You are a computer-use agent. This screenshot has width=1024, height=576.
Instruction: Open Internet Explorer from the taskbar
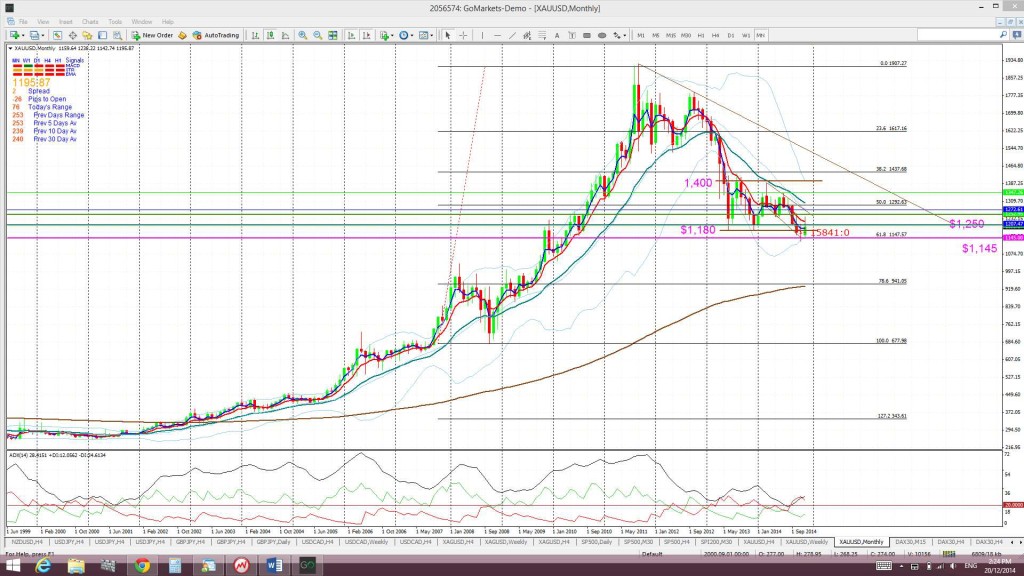pos(43,566)
